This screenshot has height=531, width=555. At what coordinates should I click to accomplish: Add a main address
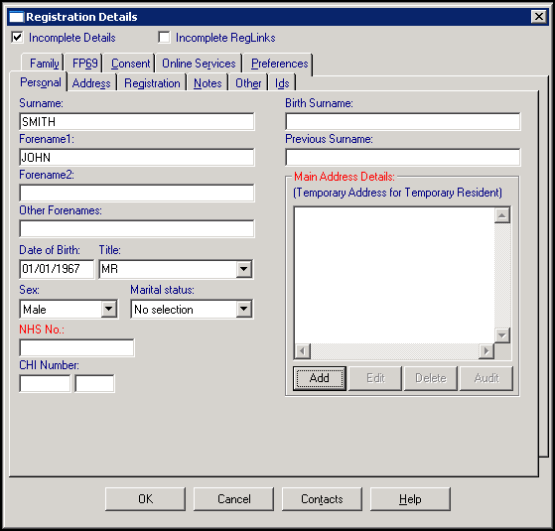click(319, 378)
